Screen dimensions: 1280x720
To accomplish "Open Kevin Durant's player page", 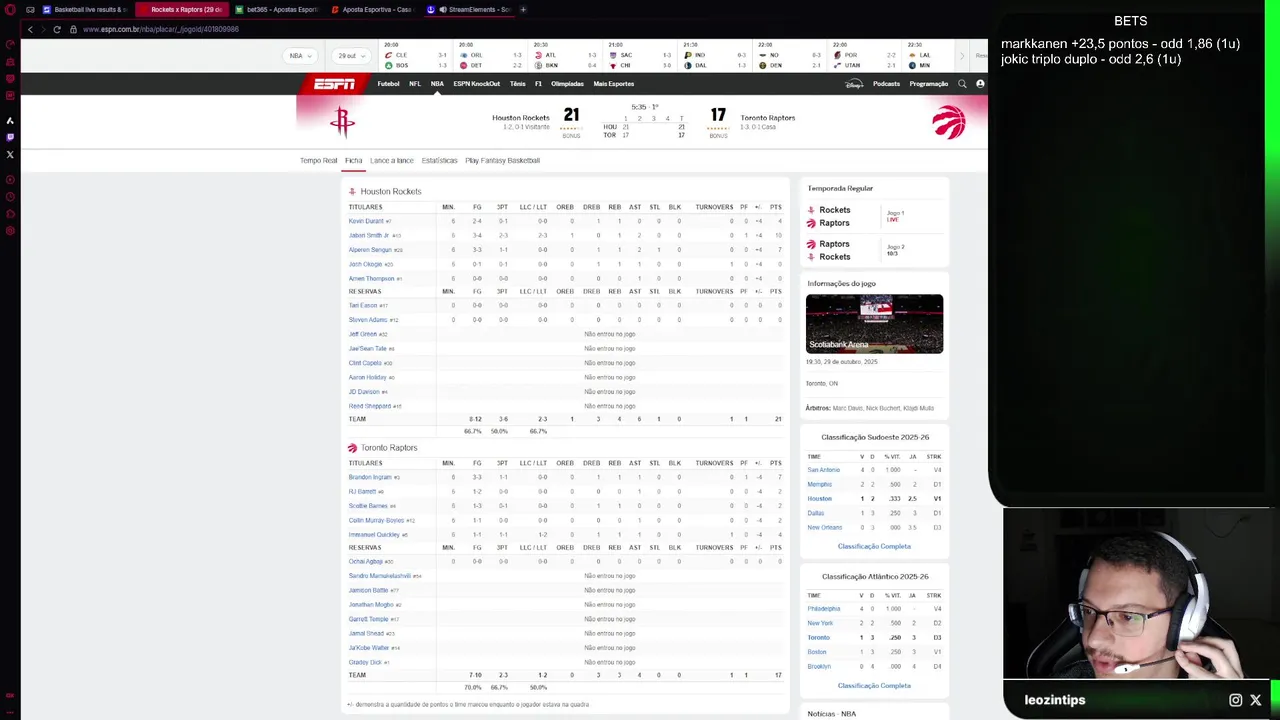I will click(x=366, y=221).
